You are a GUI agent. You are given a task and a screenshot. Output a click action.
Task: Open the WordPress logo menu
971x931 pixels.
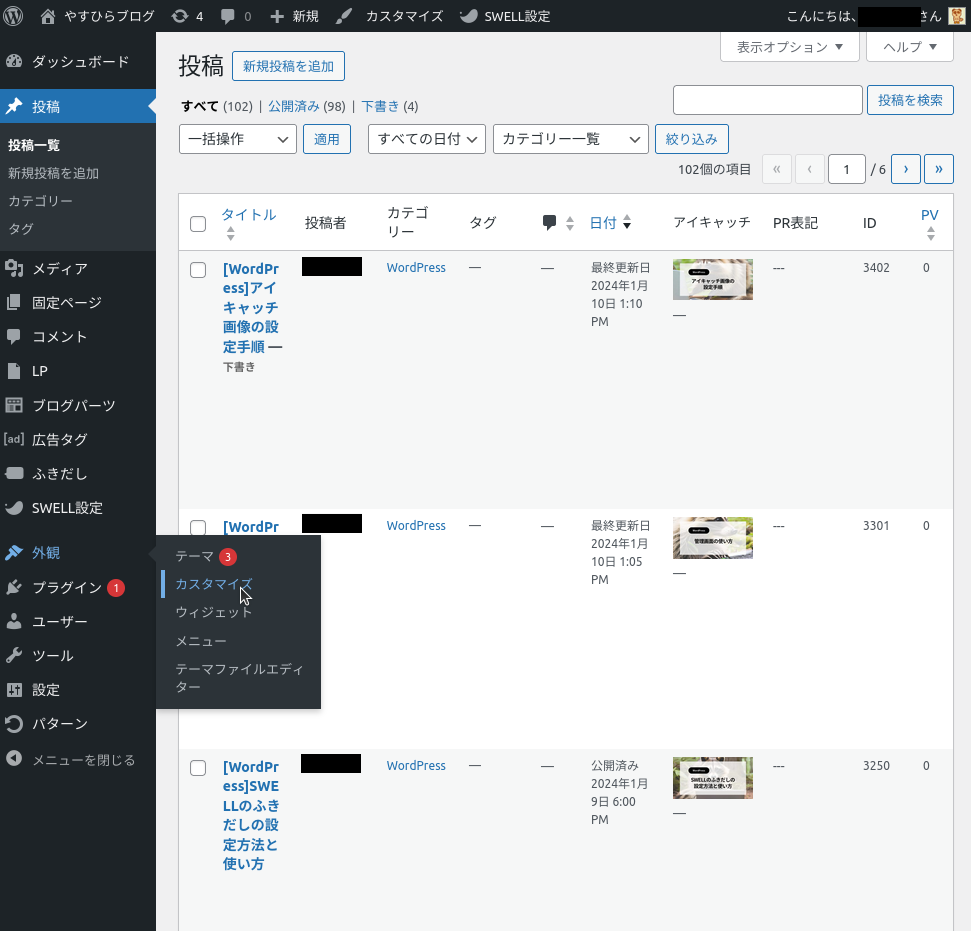coord(13,16)
